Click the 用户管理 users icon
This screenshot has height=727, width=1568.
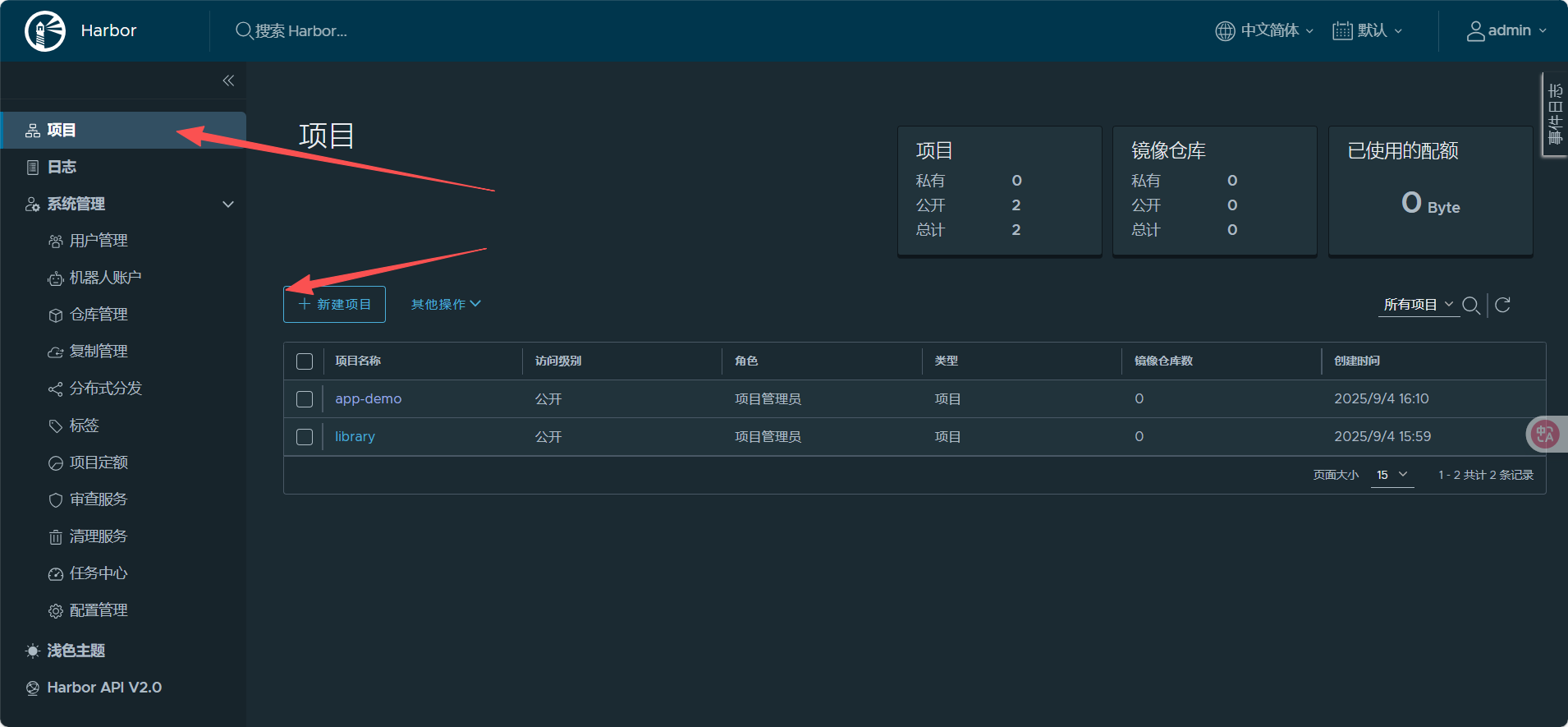point(55,242)
